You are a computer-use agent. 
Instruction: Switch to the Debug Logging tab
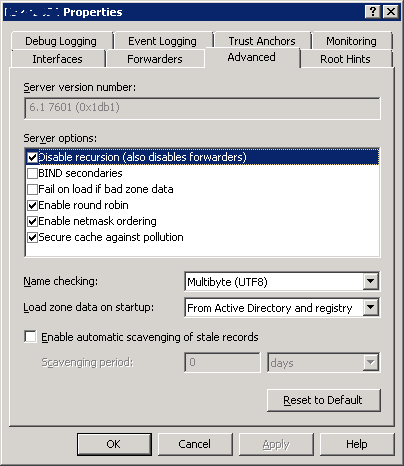tap(61, 41)
